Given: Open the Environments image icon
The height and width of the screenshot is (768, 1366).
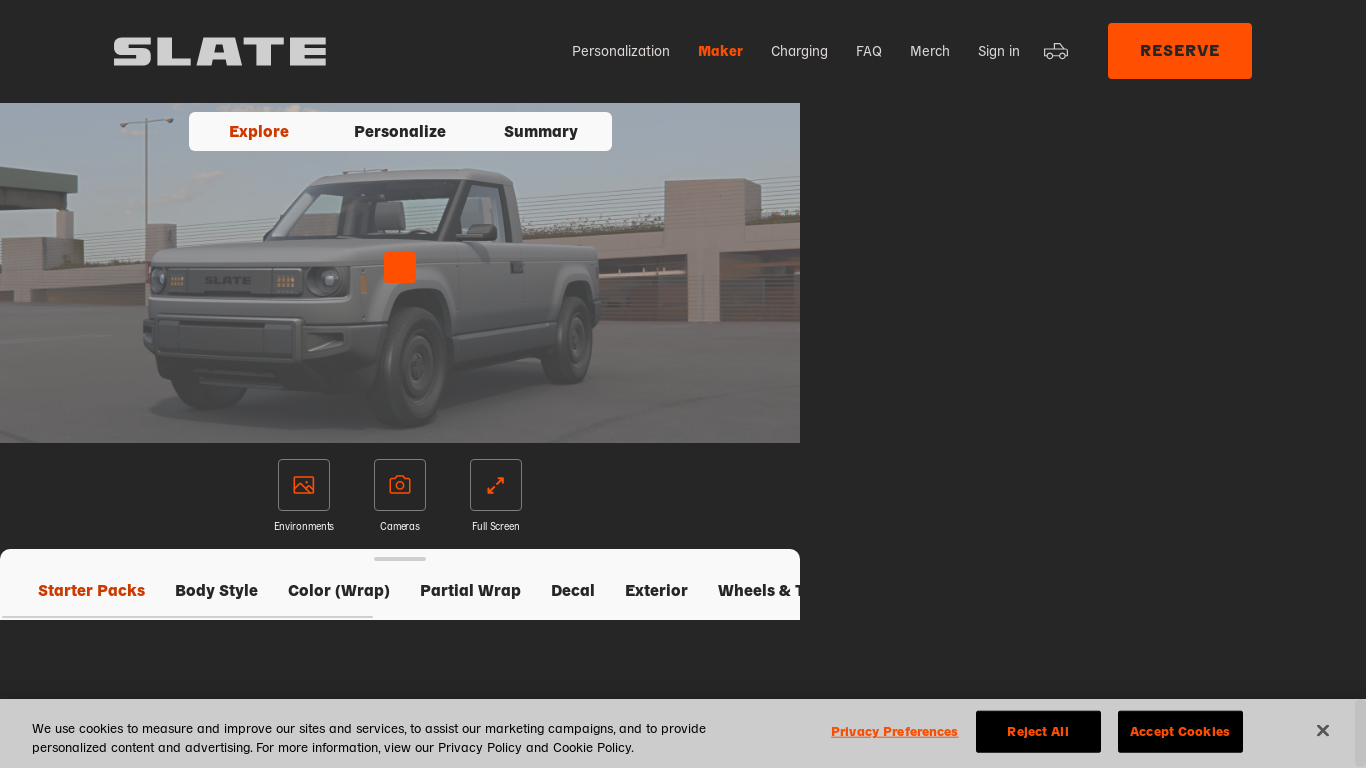Looking at the screenshot, I should coord(304,485).
